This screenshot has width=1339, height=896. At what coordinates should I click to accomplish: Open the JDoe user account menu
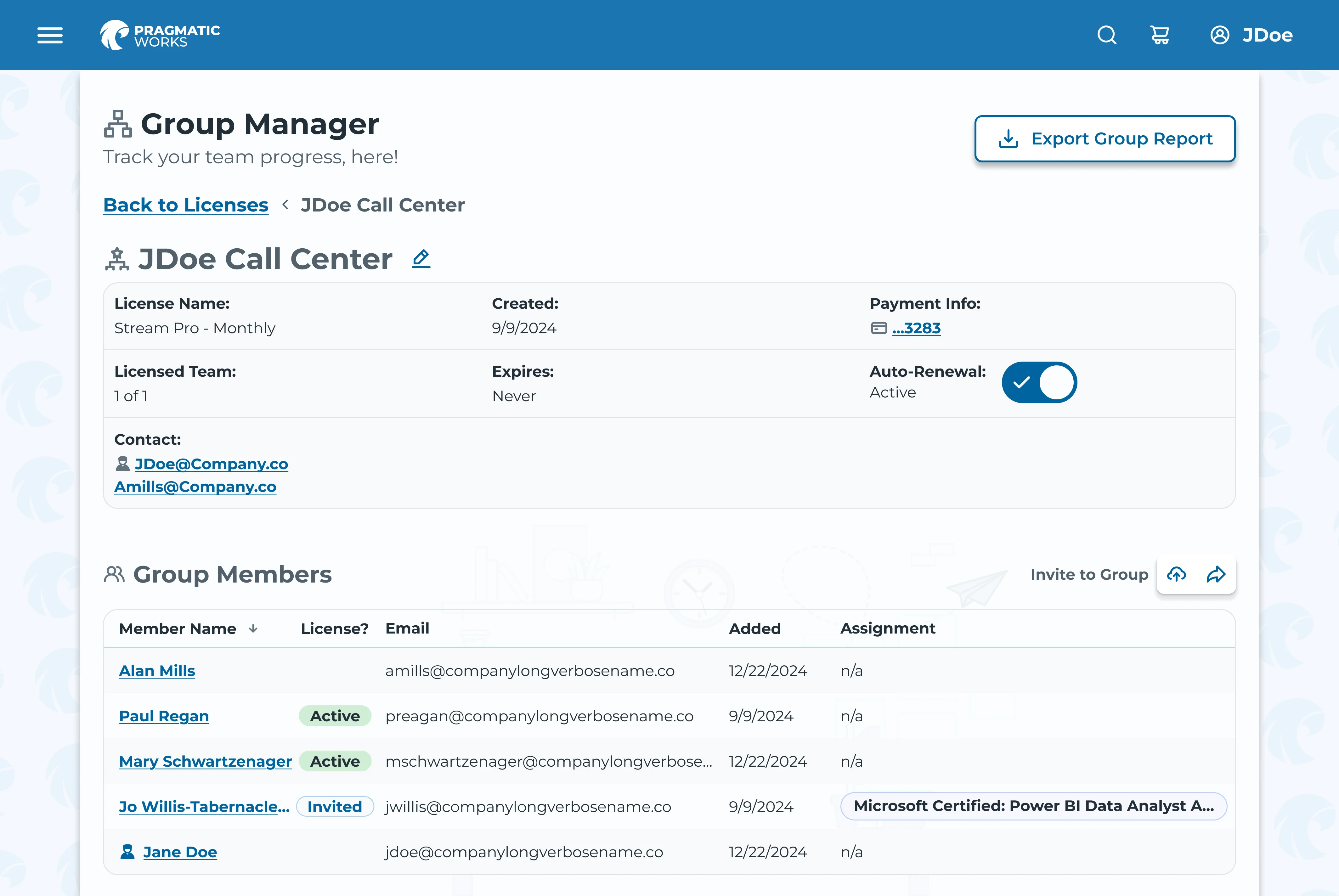click(x=1251, y=36)
